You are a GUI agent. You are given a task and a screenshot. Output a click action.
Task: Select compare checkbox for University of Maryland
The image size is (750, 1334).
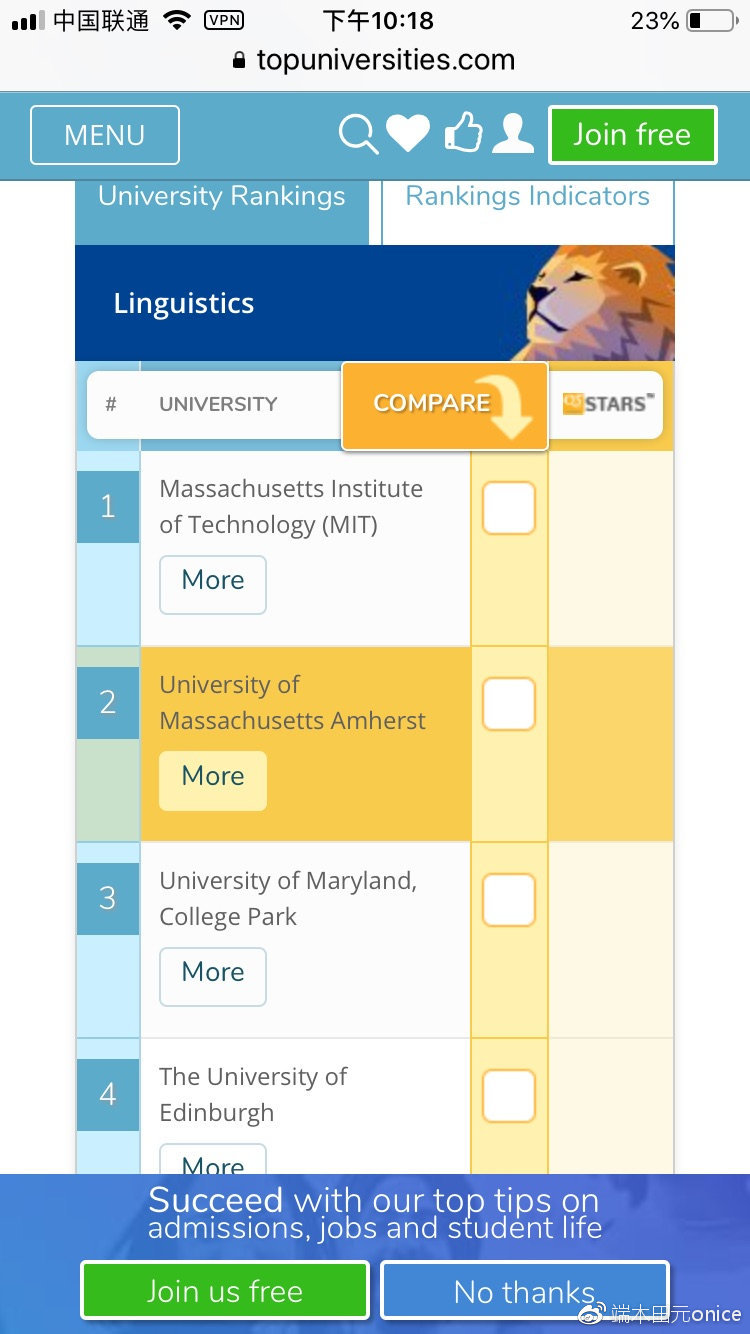509,900
